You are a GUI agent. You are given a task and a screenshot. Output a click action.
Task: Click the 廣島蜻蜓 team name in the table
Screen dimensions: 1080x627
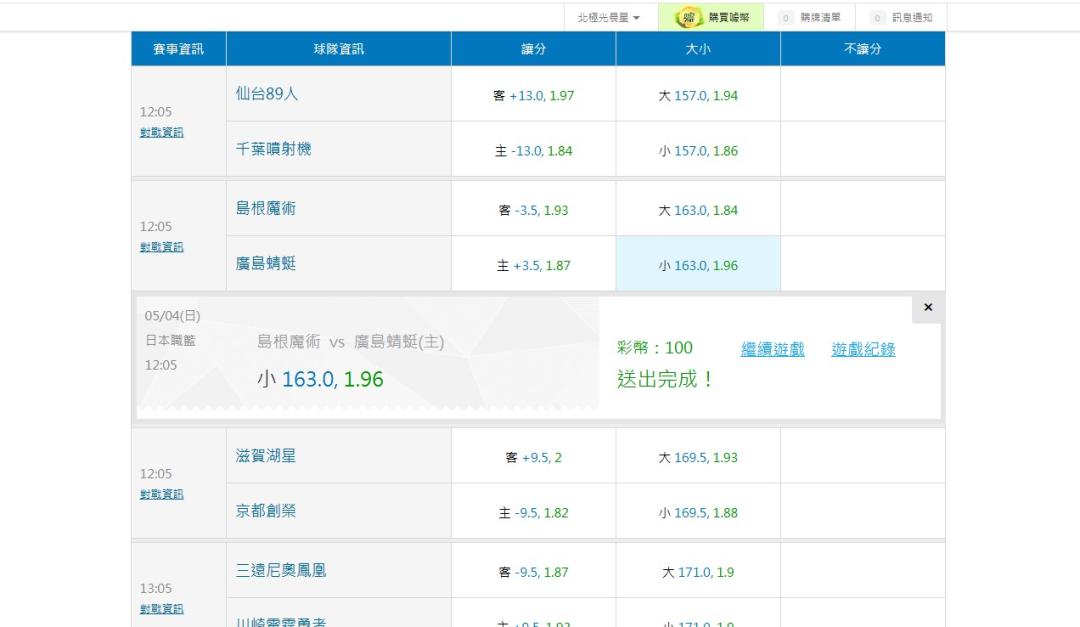[266, 263]
